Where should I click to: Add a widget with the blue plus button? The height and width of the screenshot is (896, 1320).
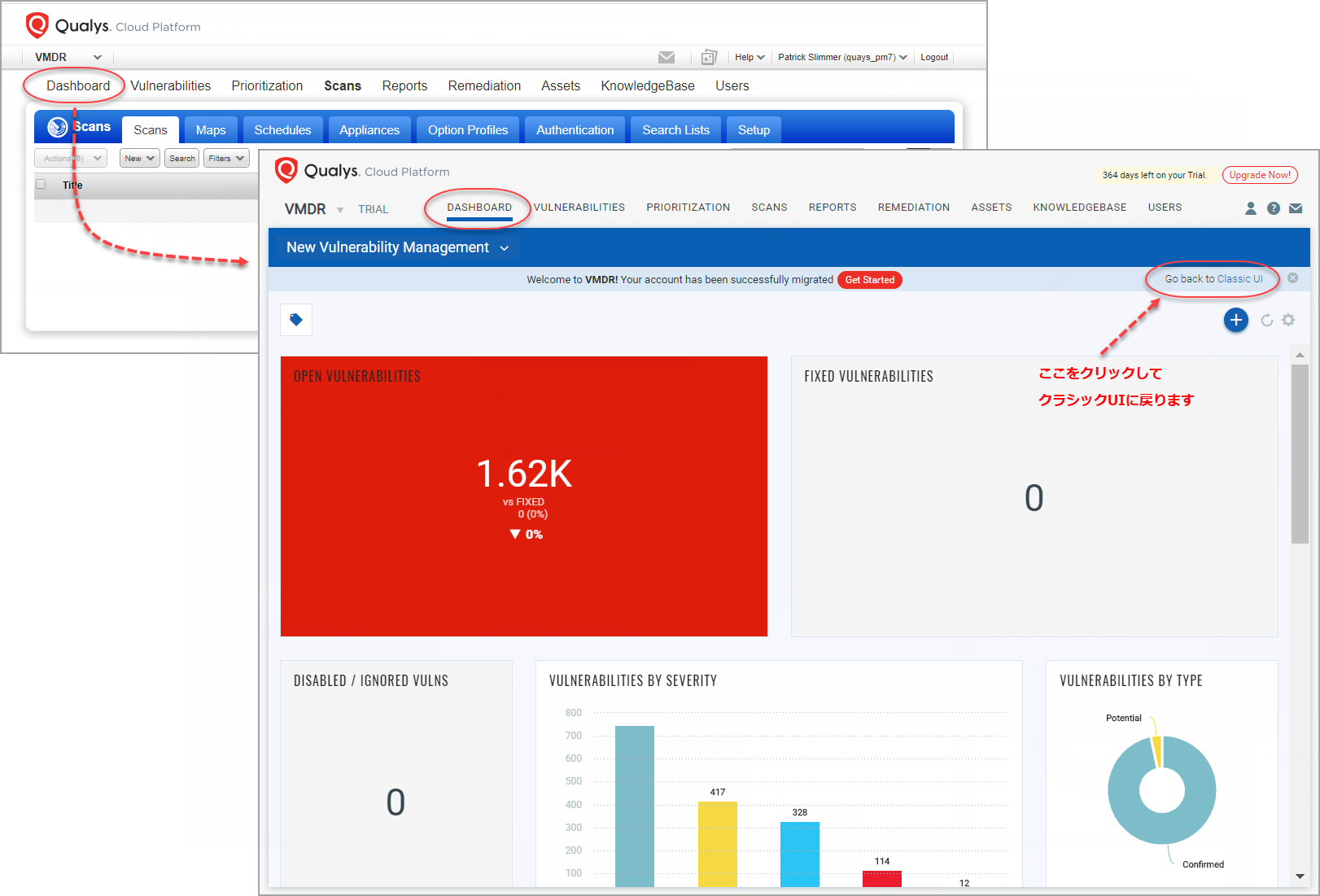coord(1236,320)
